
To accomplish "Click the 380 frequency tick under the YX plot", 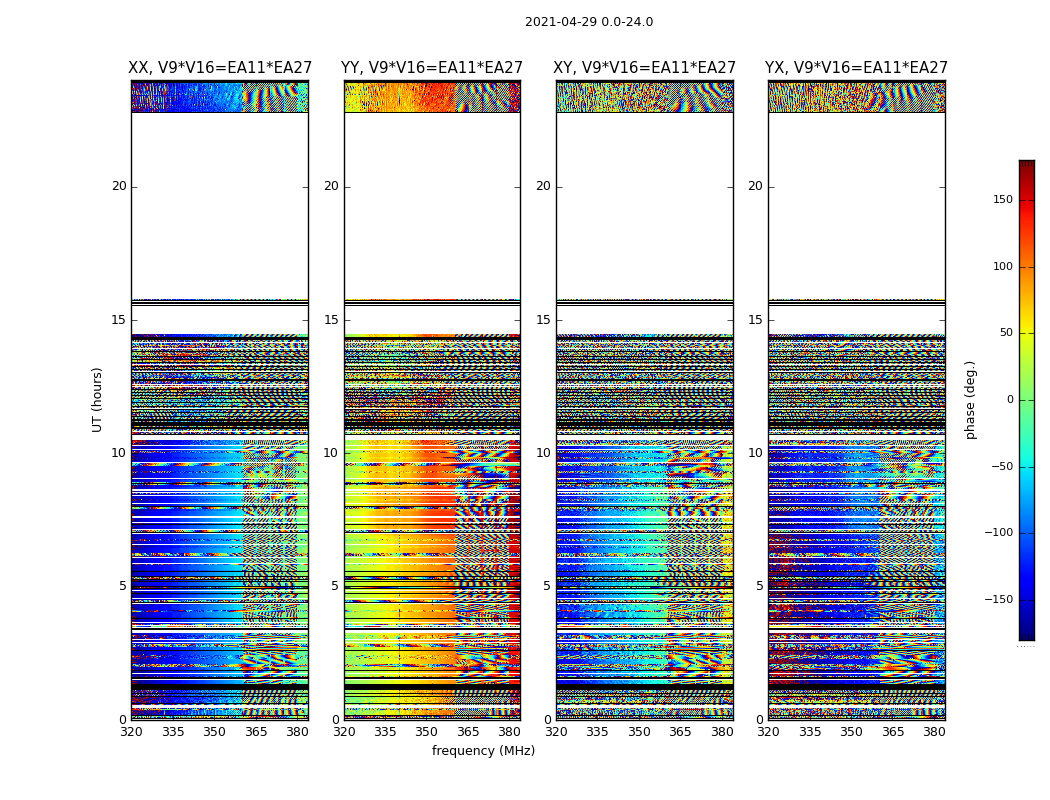I will click(x=934, y=732).
